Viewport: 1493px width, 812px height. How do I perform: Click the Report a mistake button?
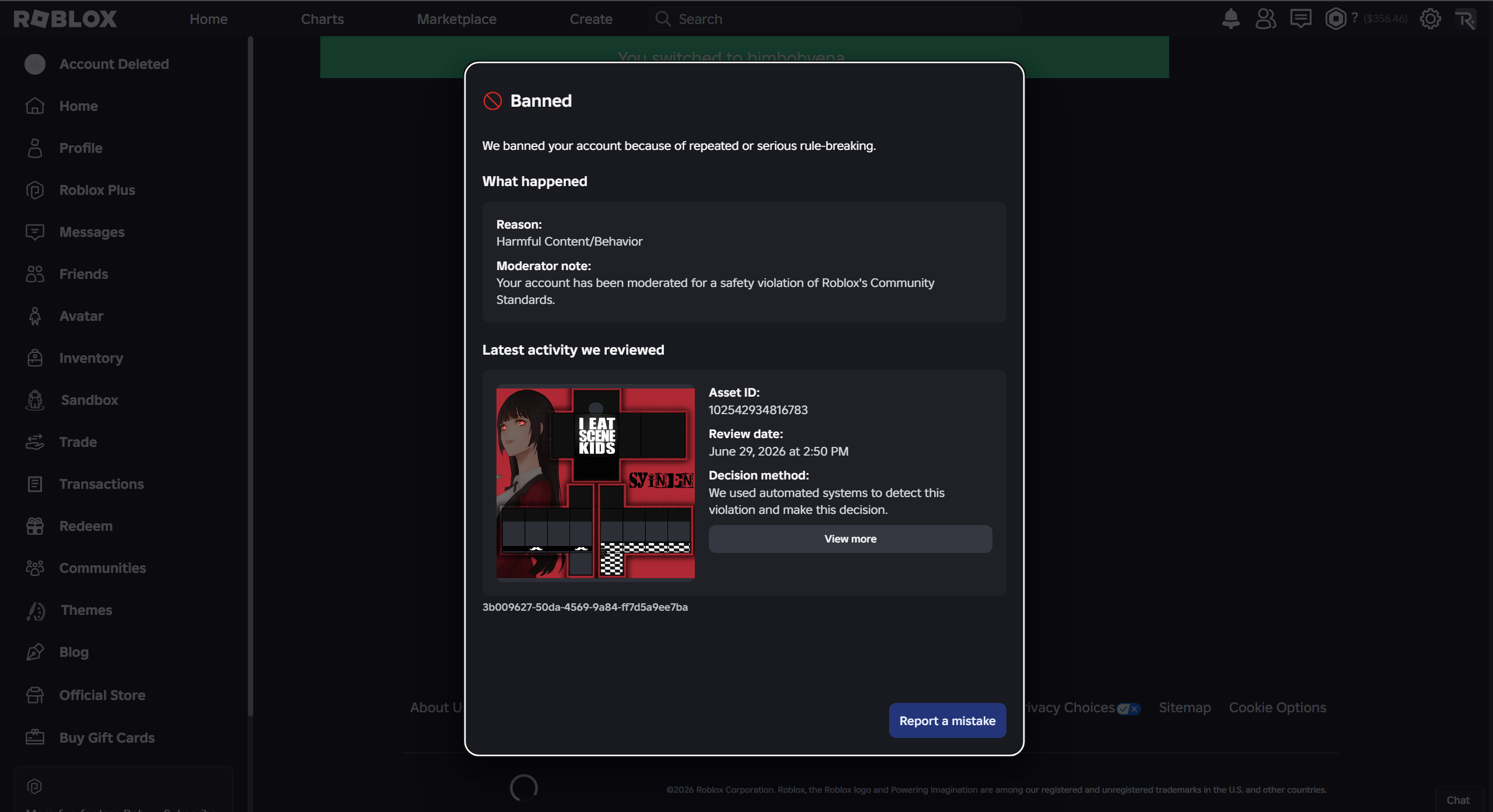coord(947,721)
